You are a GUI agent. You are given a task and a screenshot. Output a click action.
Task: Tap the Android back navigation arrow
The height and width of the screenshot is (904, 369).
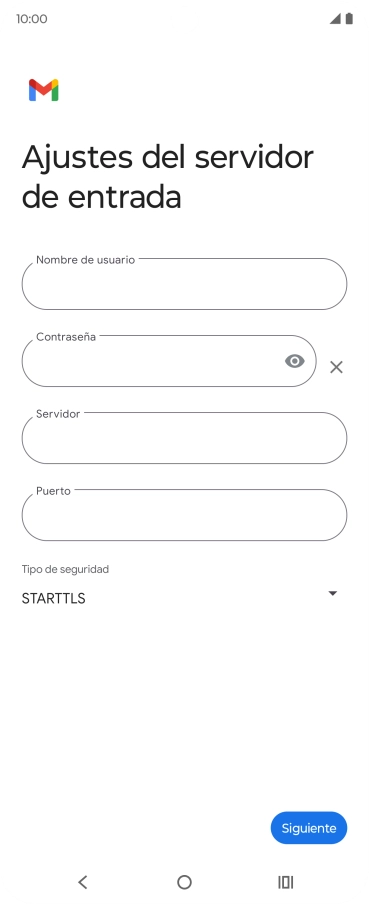tap(83, 882)
